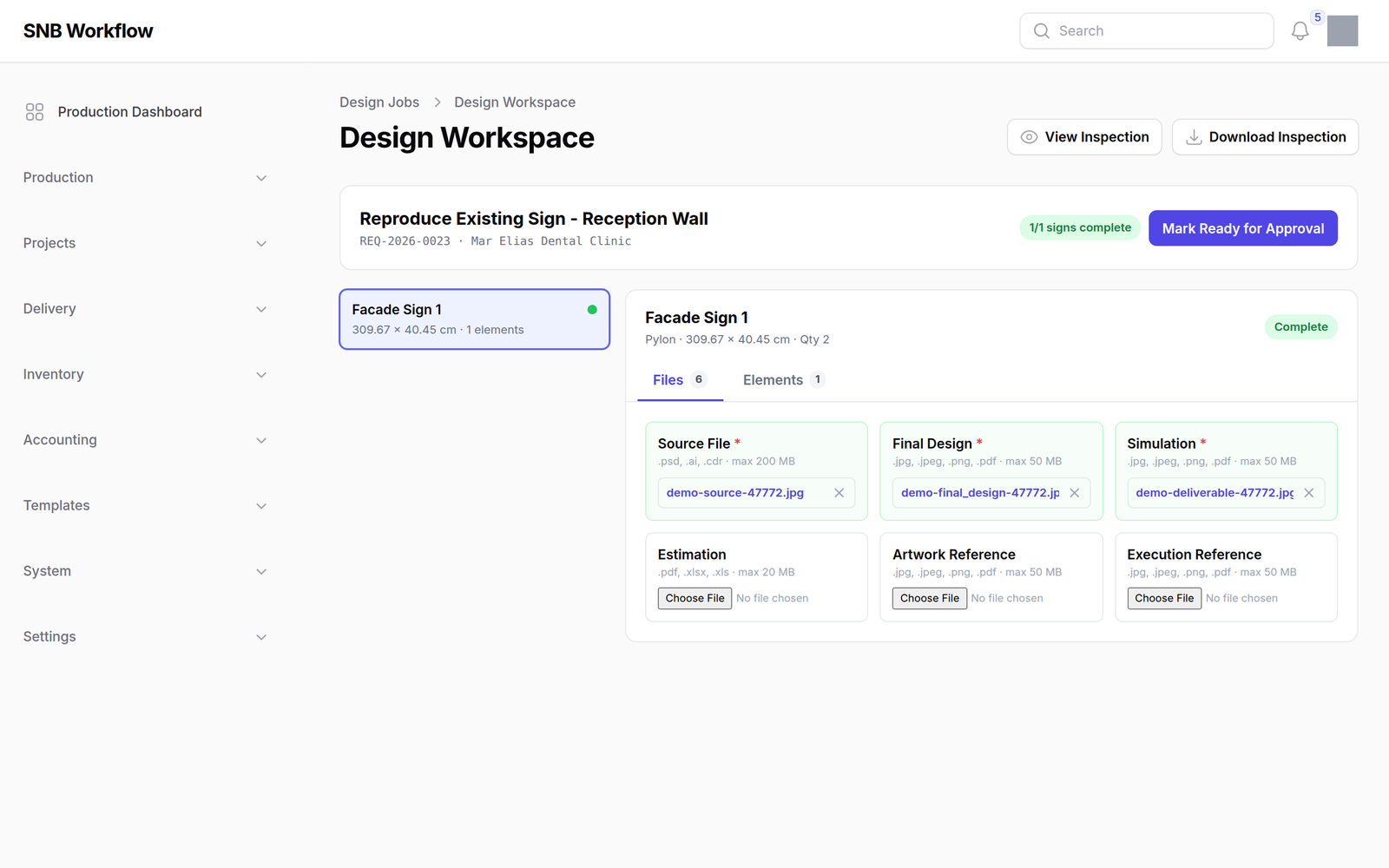Switch to the Elements tab
The image size is (1389, 868).
783,380
